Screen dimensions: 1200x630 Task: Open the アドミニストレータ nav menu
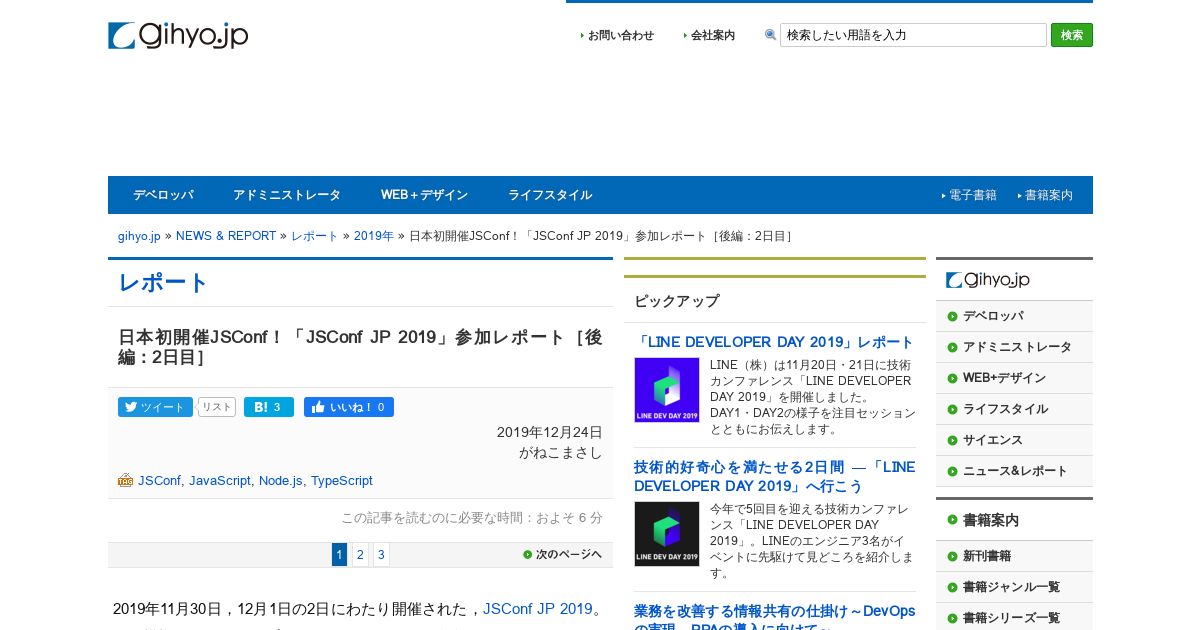(287, 195)
